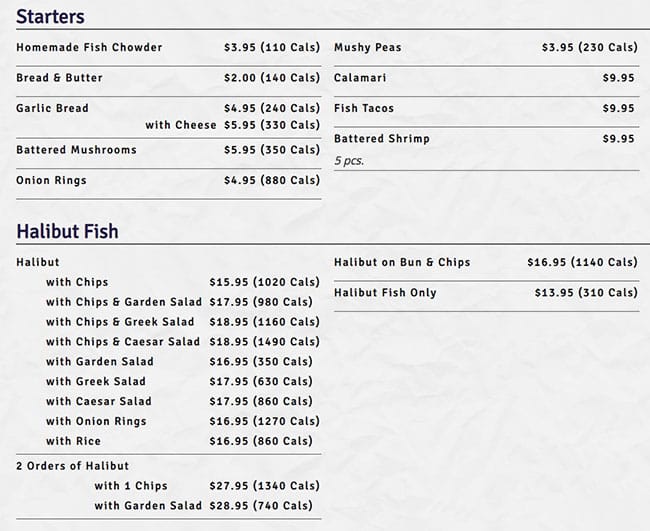
Task: Select the Garlic Bread starter
Action: click(52, 108)
